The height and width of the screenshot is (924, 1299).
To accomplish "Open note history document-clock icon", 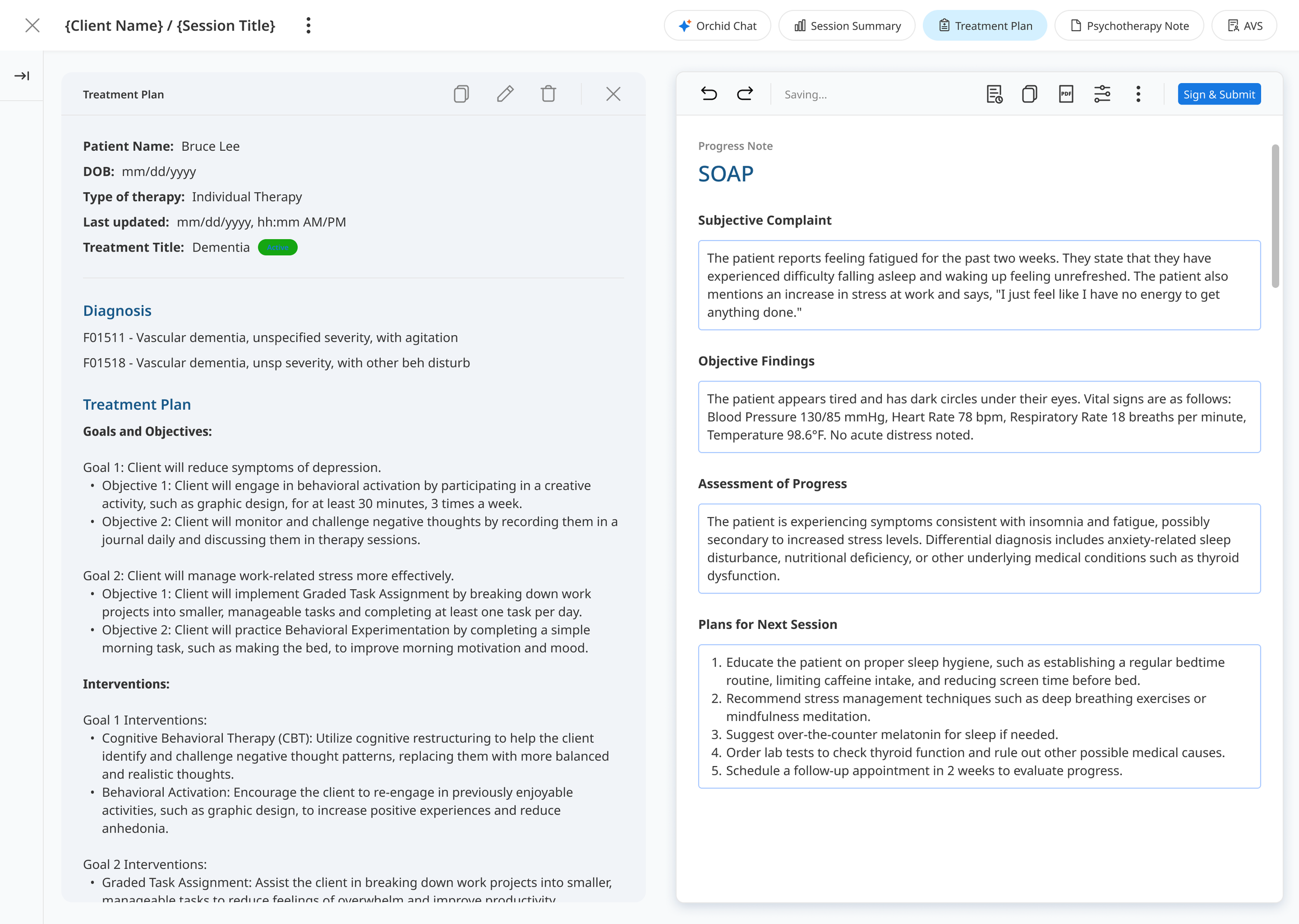I will 993,94.
